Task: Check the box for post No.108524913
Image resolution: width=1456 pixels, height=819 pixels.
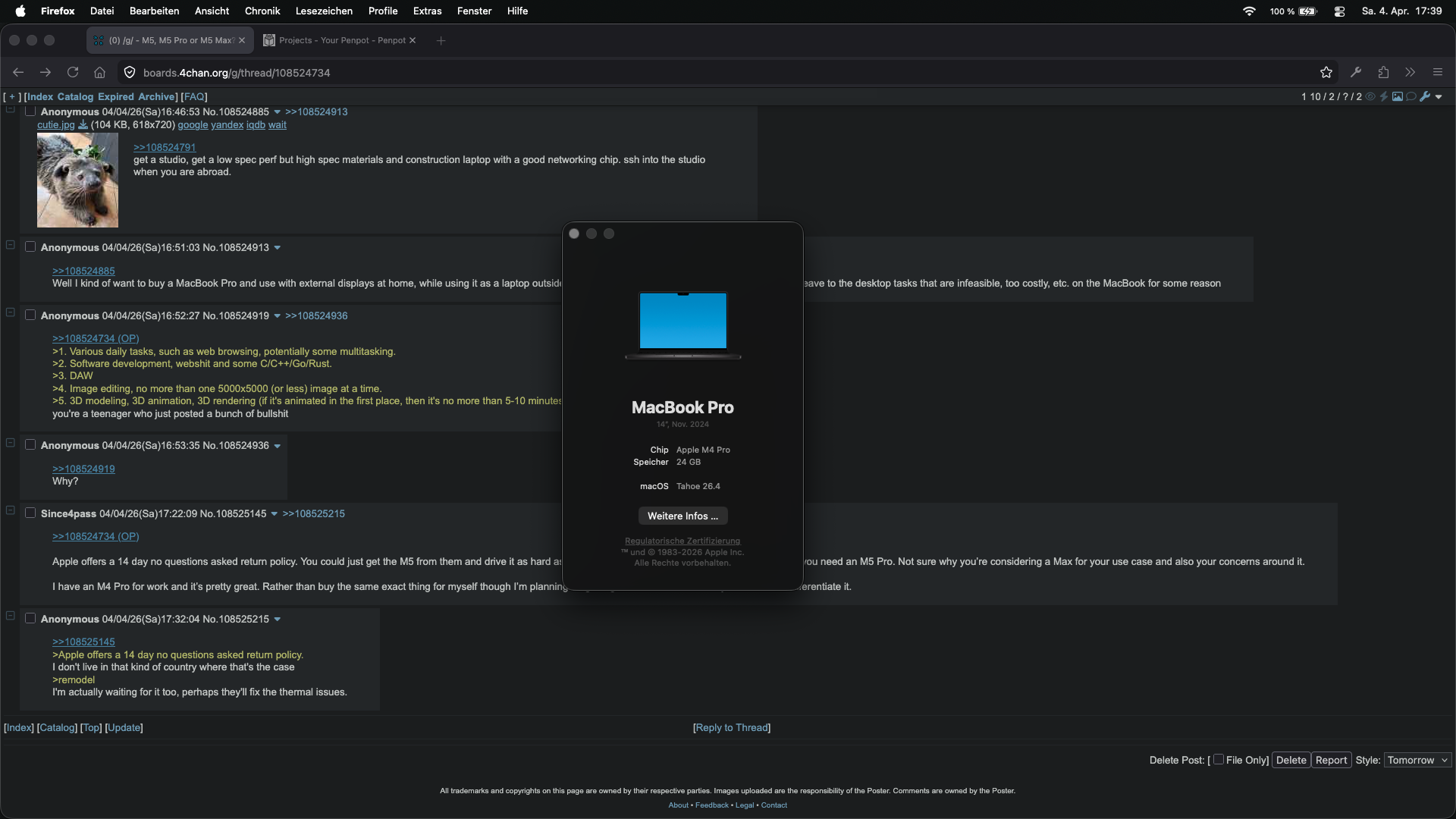Action: point(30,247)
